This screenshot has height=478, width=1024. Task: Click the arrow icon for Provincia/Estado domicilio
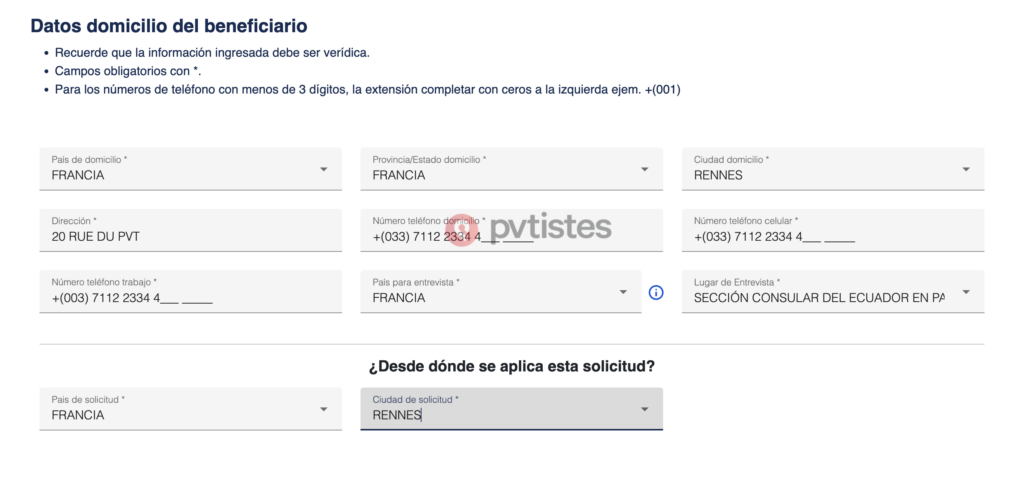(x=645, y=169)
